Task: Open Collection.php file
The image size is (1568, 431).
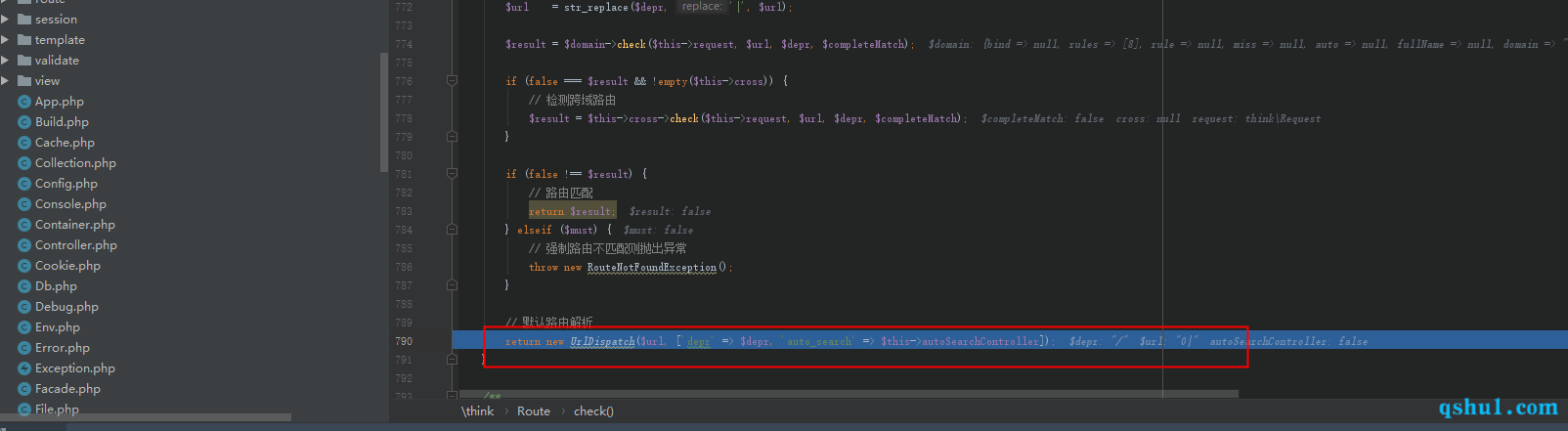Action: click(75, 163)
